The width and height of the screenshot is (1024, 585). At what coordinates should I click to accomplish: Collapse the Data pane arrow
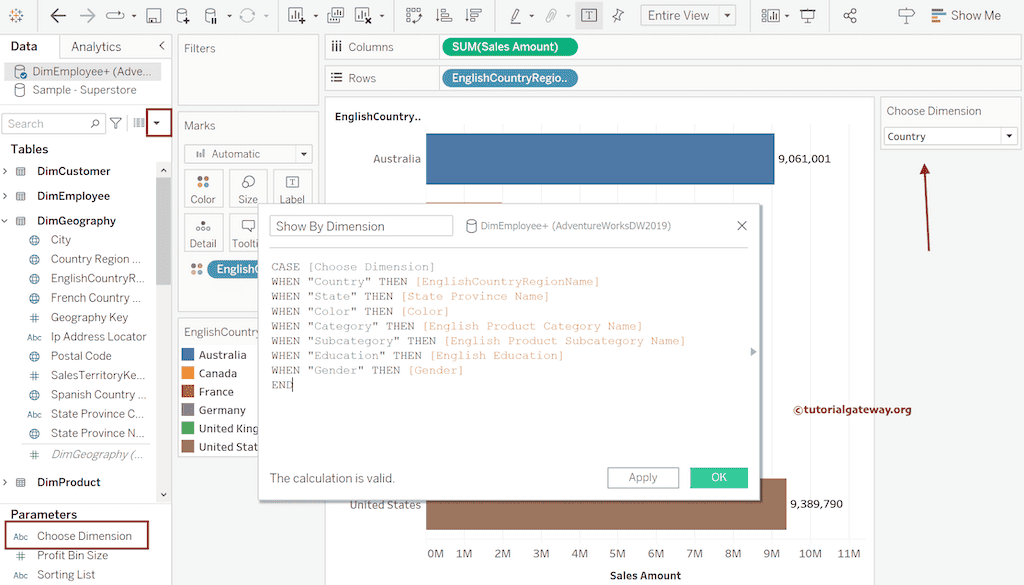pos(162,46)
